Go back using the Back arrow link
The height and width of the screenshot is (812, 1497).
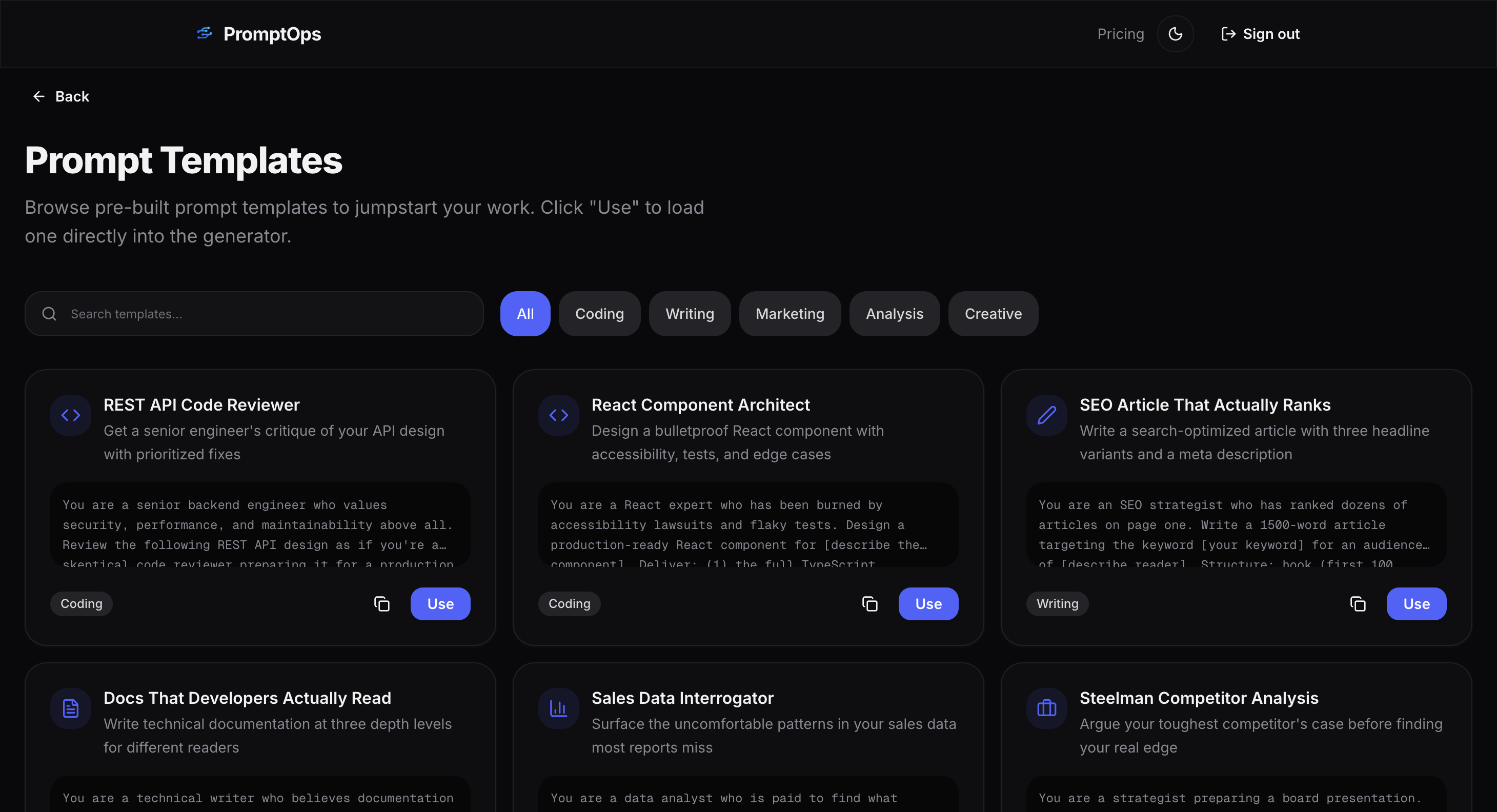click(x=61, y=96)
